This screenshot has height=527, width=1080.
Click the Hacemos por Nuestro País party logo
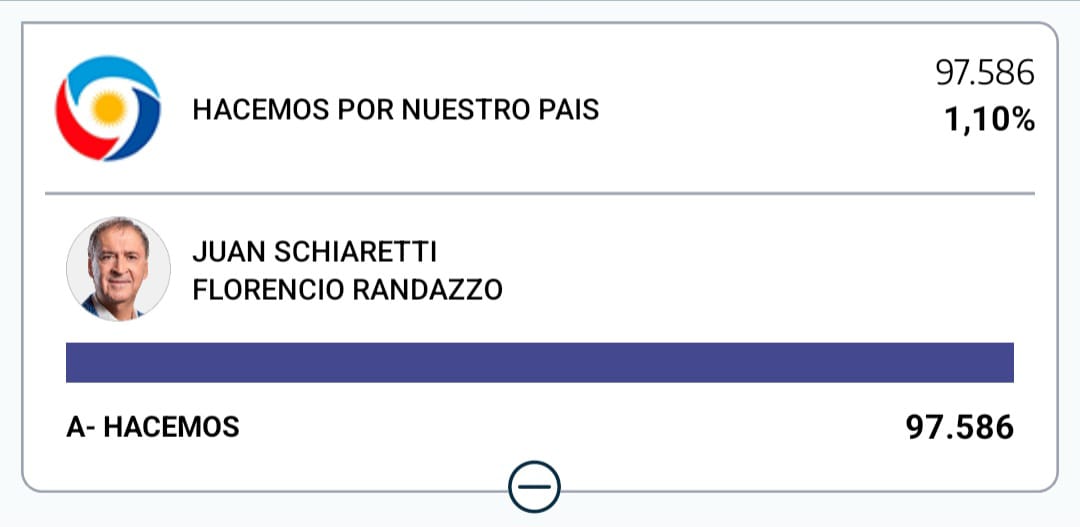click(x=106, y=108)
